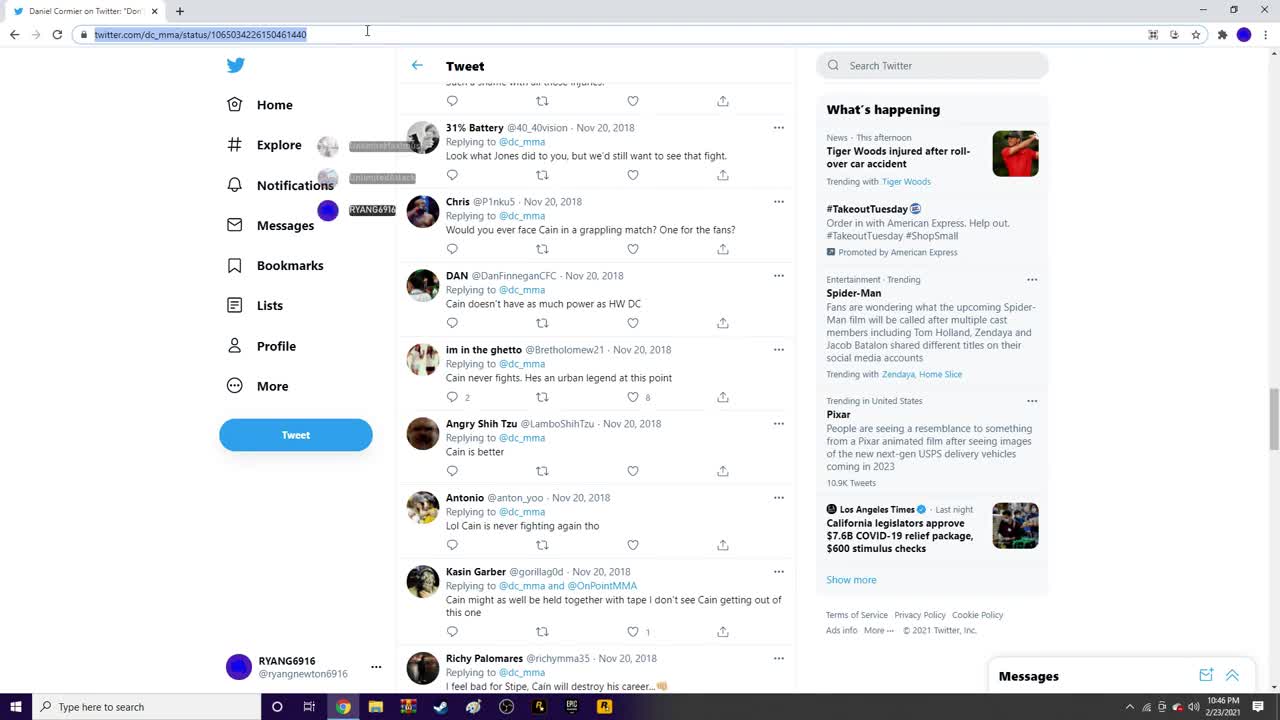The width and height of the screenshot is (1280, 720).
Task: Open California legislators news thumbnail
Action: [1015, 526]
